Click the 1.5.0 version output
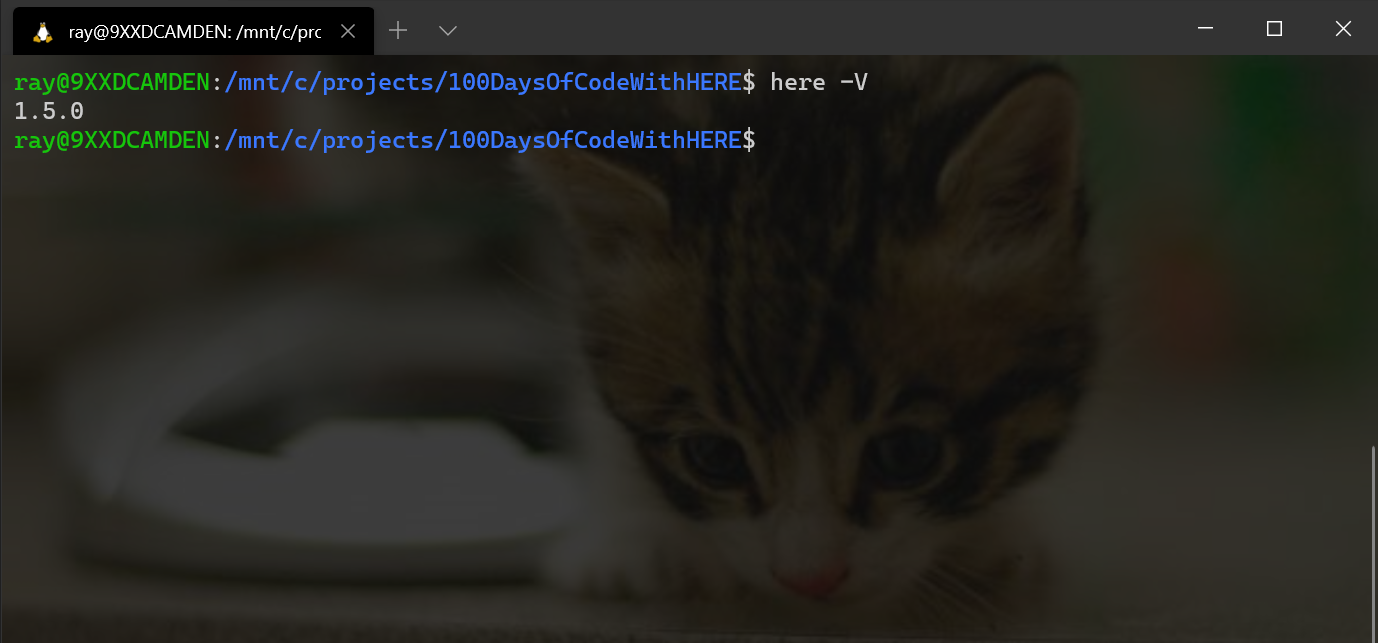Screen dimensions: 1378x643 49,111
